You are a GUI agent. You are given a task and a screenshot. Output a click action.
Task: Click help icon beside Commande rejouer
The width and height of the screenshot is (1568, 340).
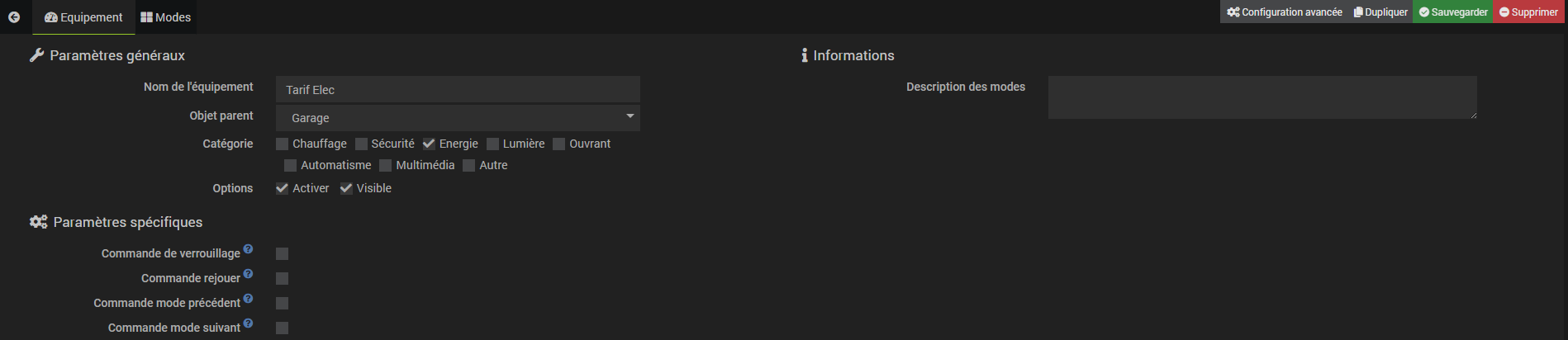248,274
